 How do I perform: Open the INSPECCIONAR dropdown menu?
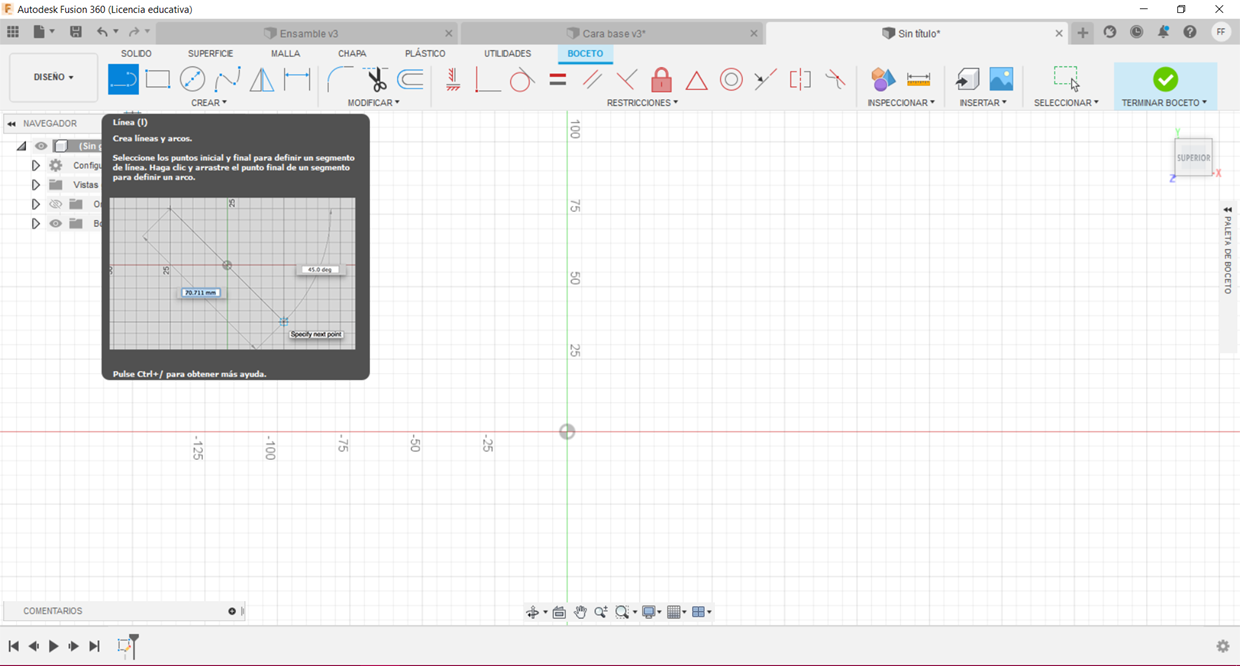tap(901, 102)
